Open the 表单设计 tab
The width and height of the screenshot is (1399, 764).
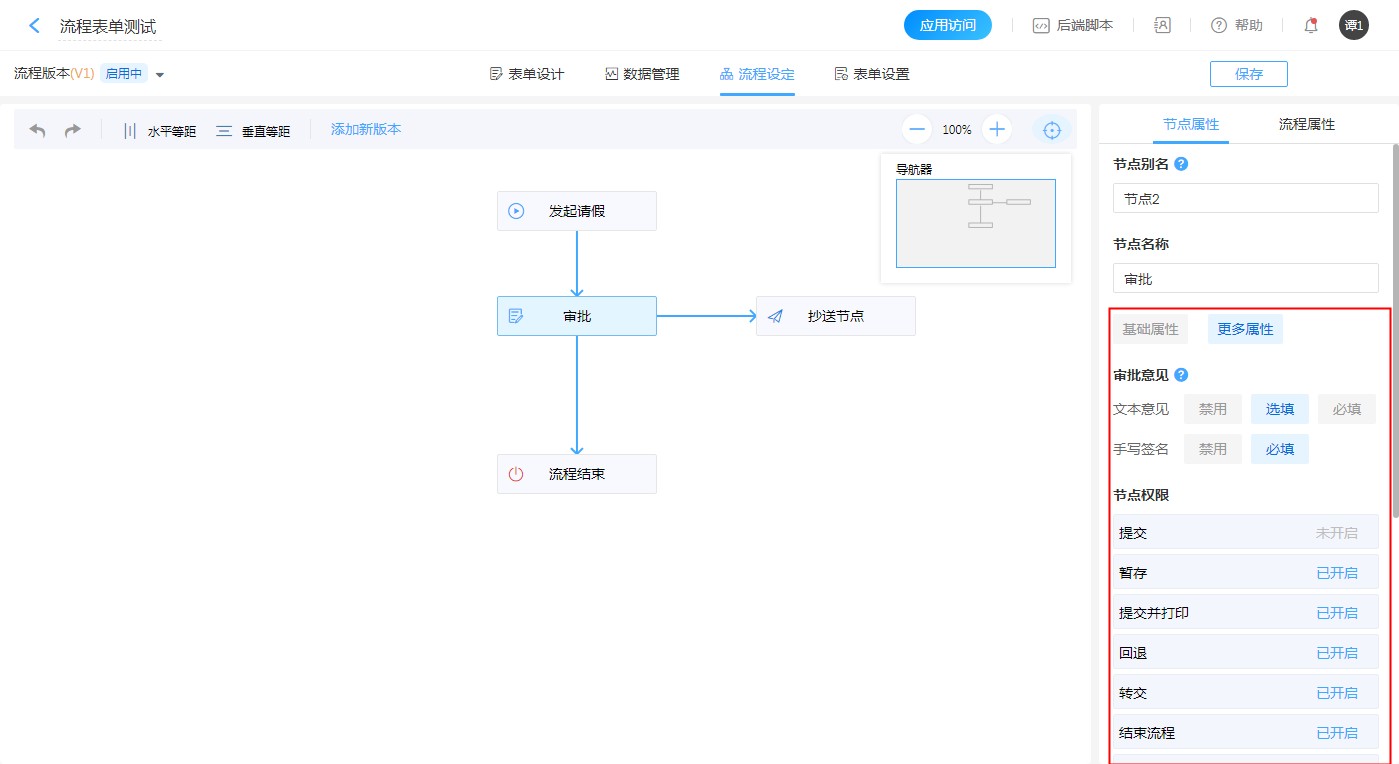point(527,74)
